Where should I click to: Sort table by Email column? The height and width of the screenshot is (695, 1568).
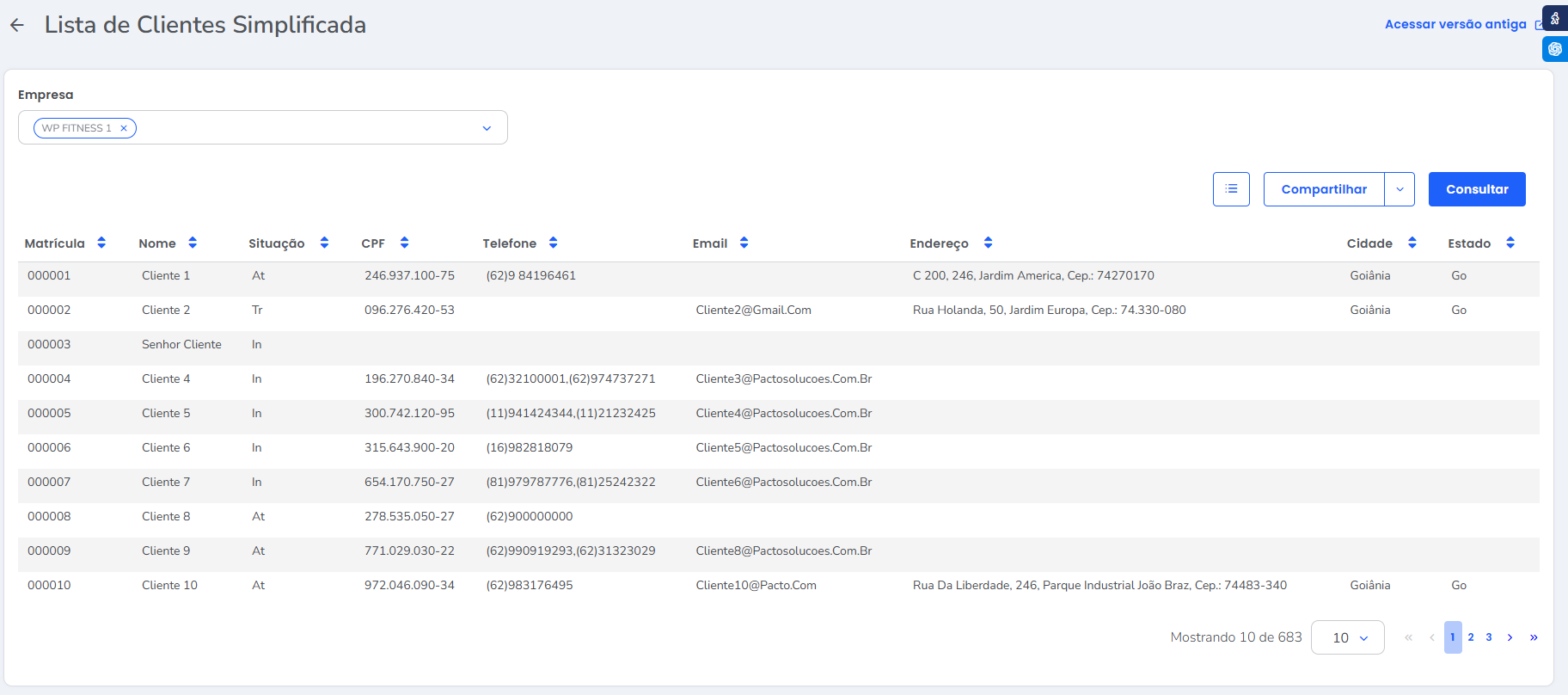(x=744, y=243)
